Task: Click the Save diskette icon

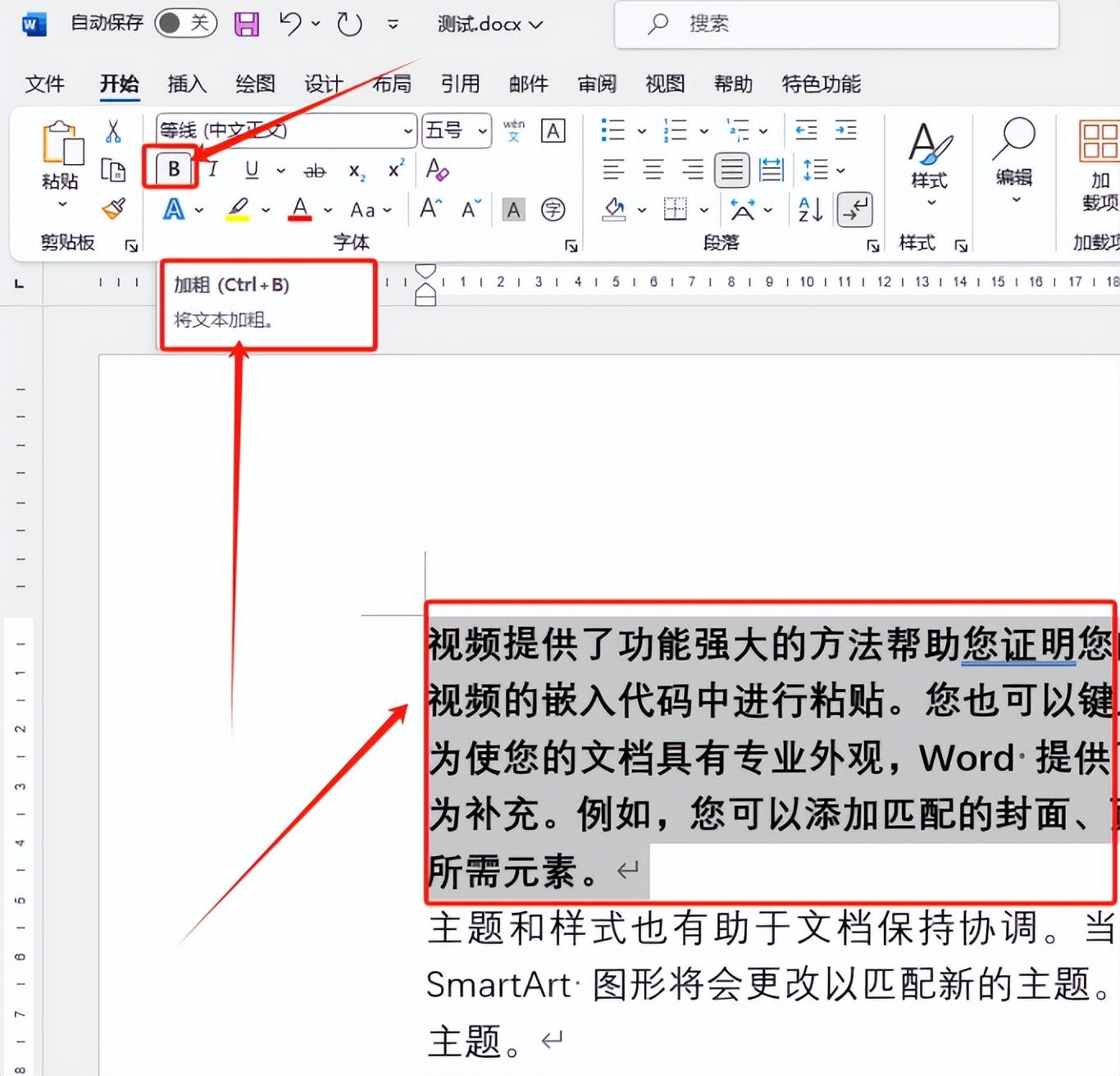Action: (245, 24)
